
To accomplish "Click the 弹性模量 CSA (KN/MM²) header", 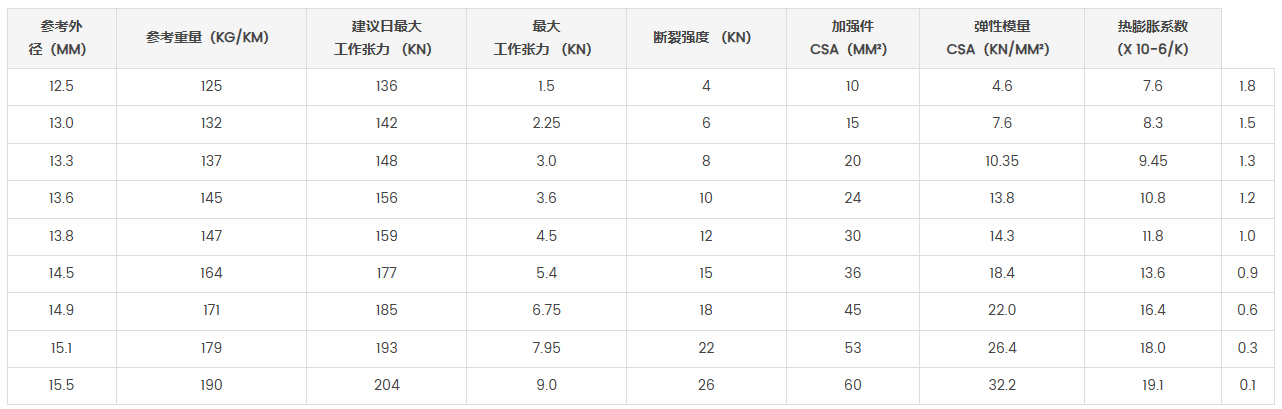I will (x=1002, y=38).
